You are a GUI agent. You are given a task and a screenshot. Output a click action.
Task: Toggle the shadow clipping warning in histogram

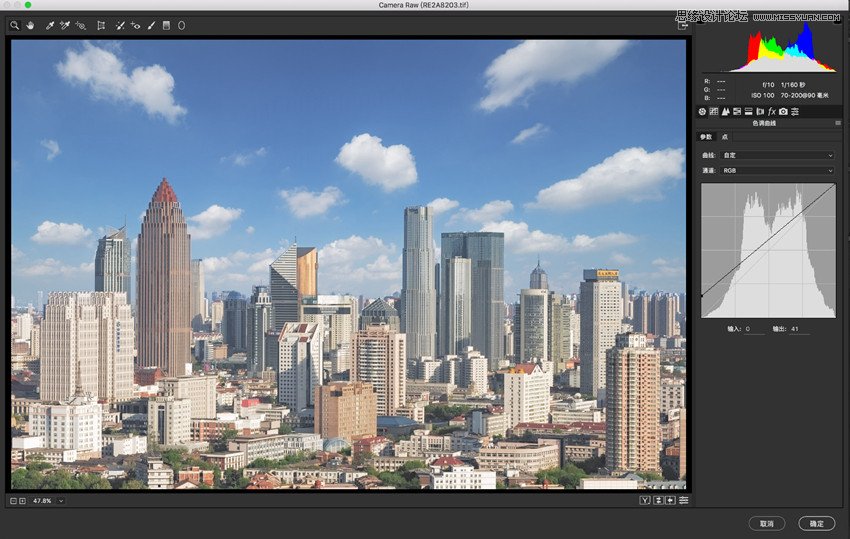[700, 21]
